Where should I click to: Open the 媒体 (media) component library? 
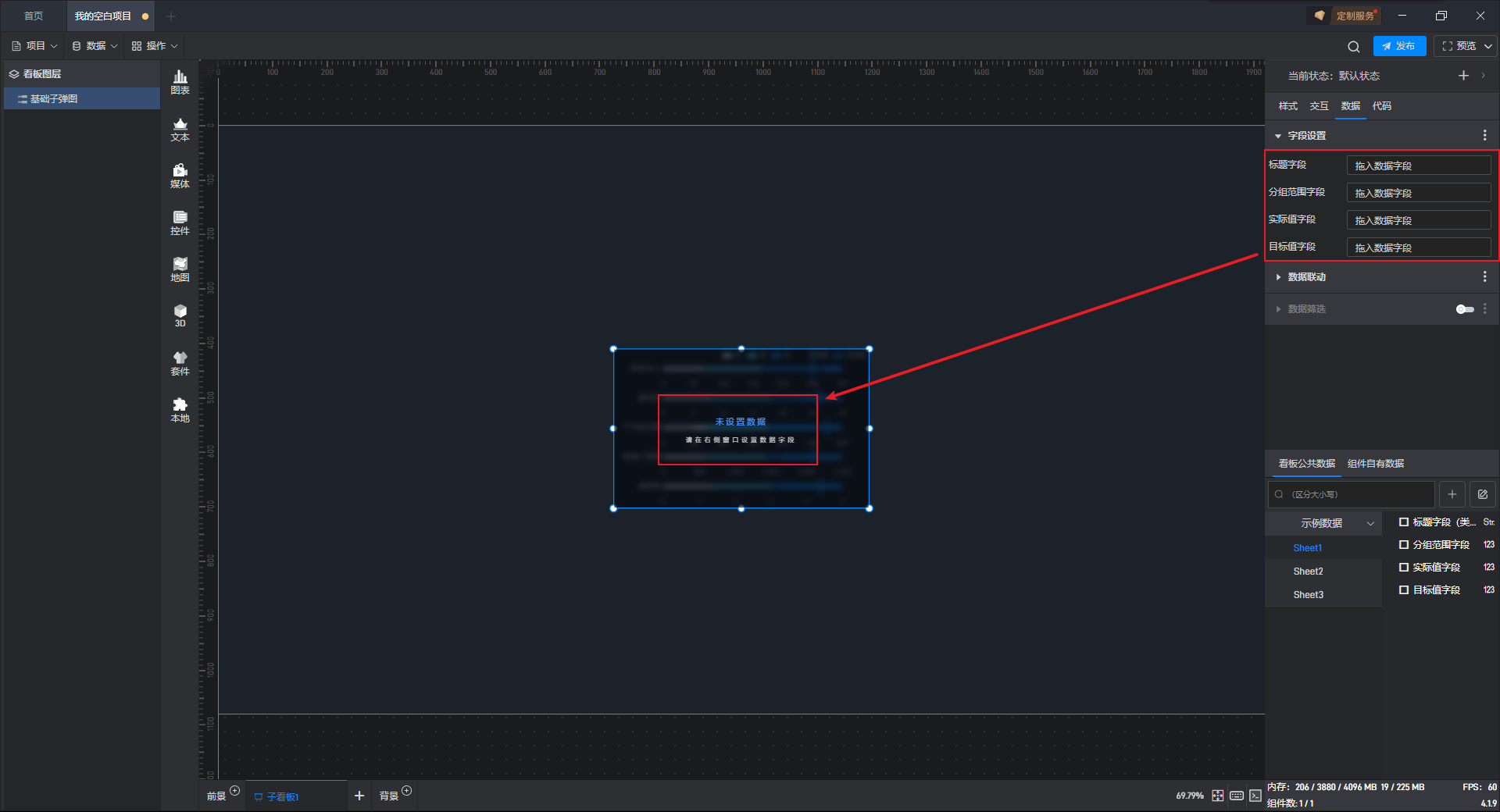[180, 176]
